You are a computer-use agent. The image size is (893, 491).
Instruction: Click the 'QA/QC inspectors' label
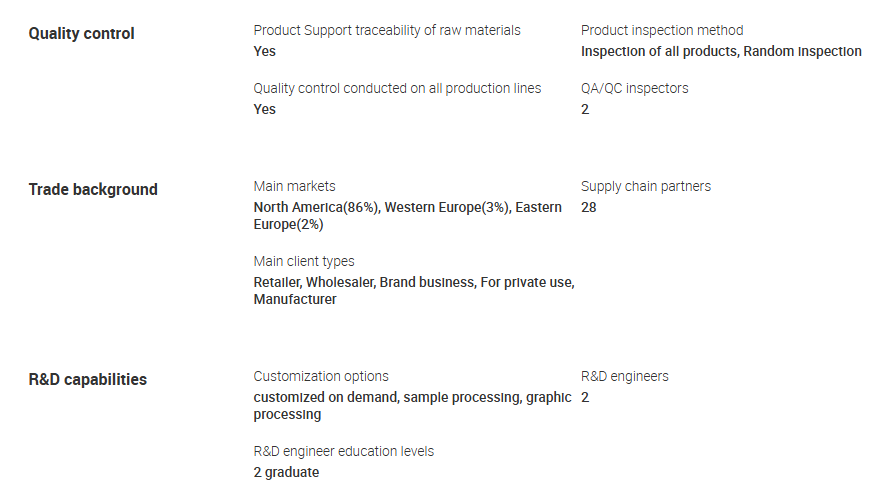634,88
